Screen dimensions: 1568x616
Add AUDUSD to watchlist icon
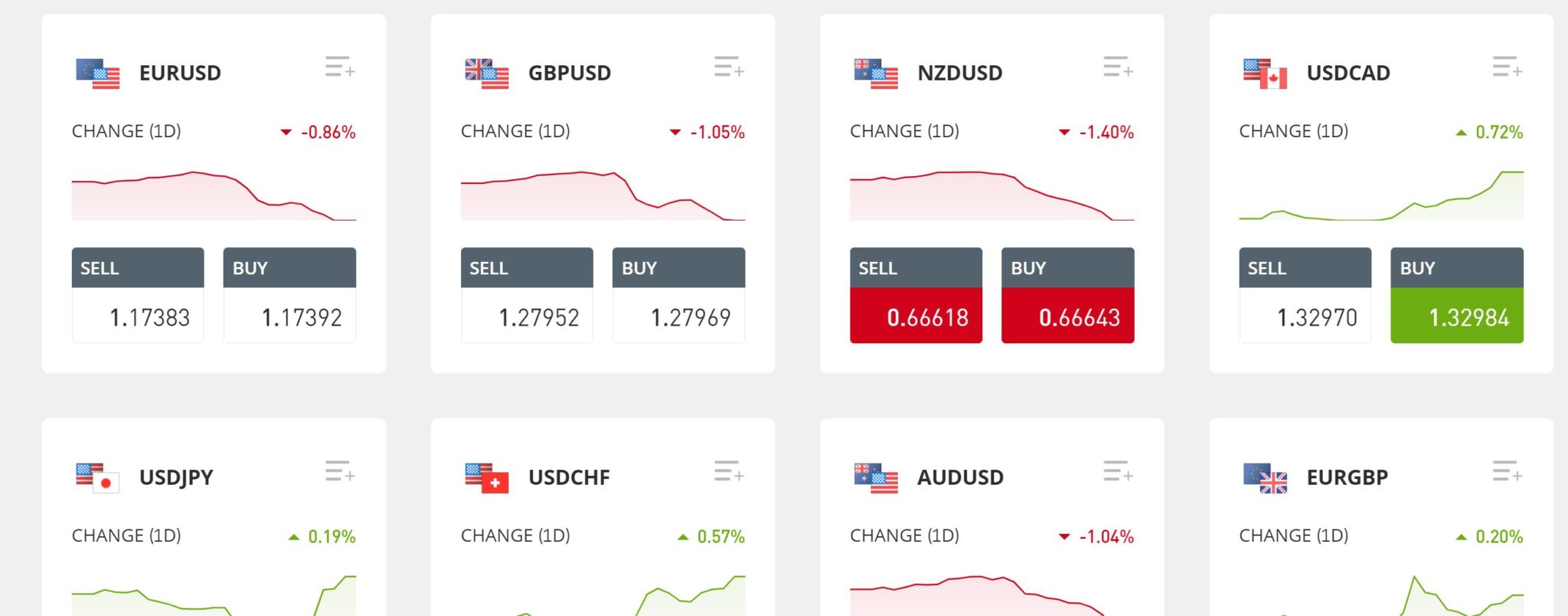tap(1118, 471)
